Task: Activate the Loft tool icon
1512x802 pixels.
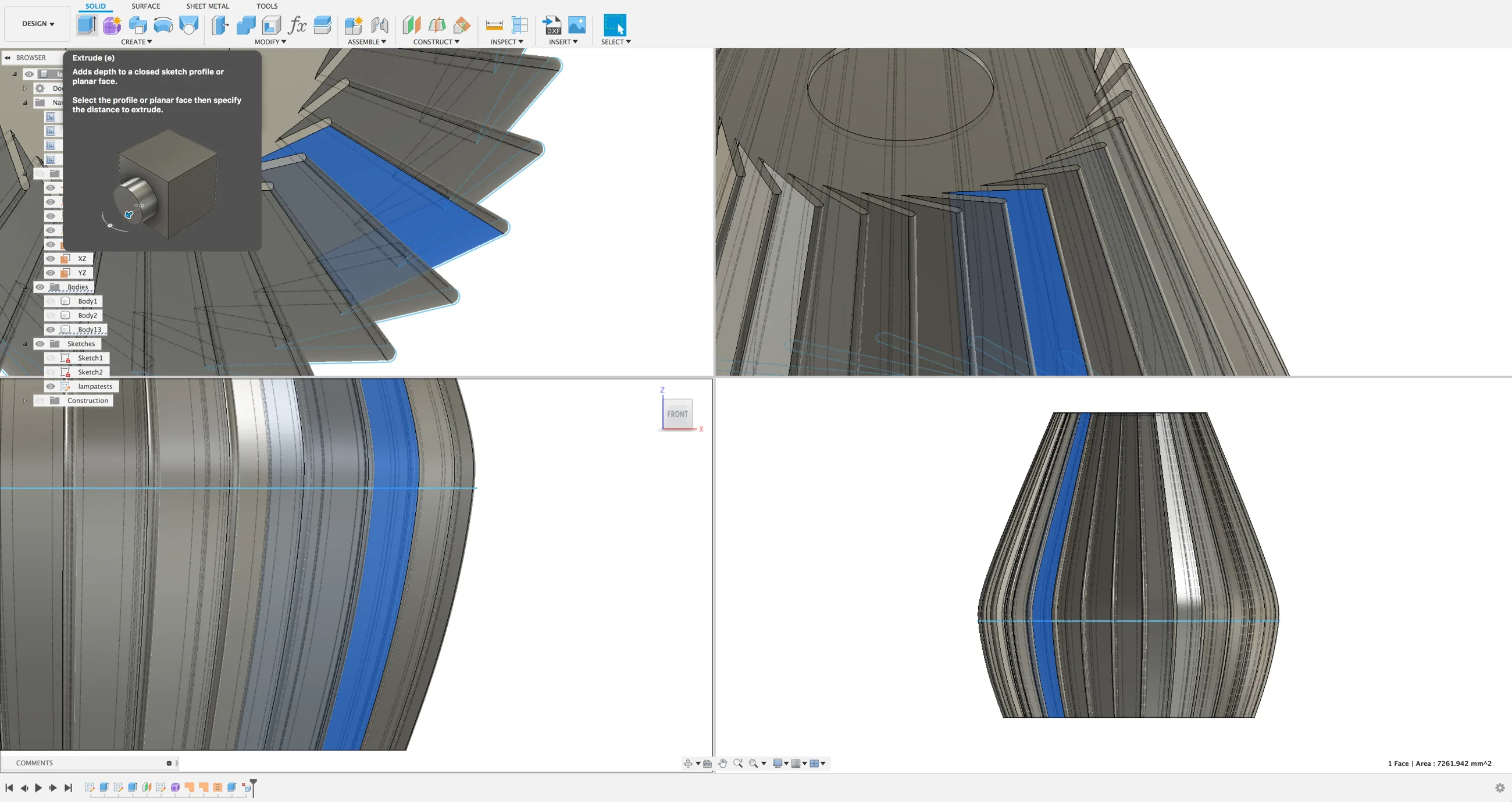Action: coord(189,25)
